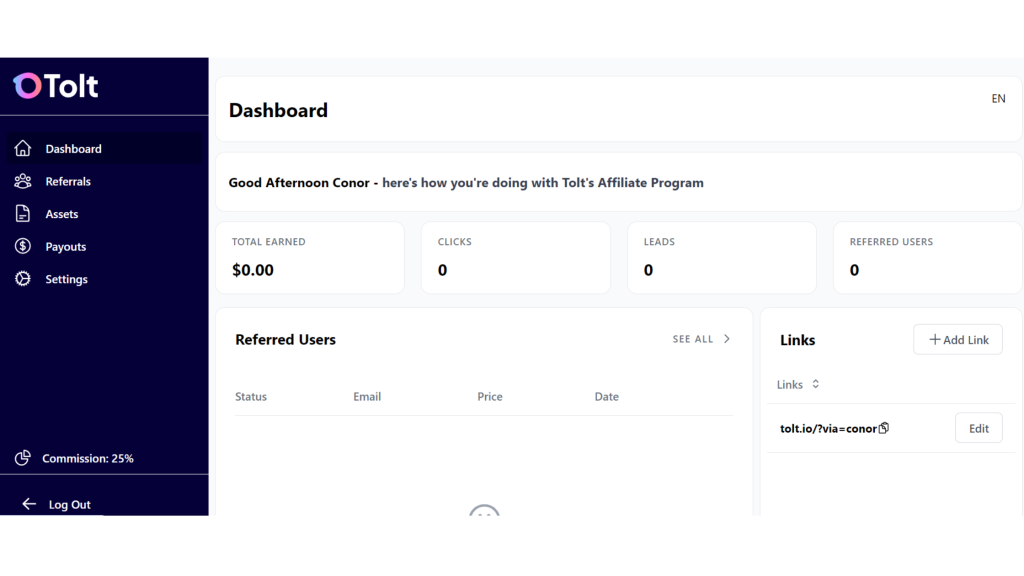Copy the tolt.io/?via=conor link

(884, 428)
